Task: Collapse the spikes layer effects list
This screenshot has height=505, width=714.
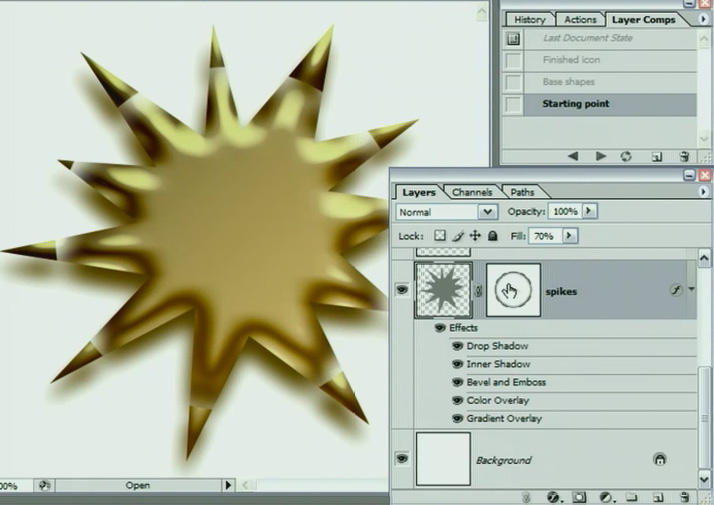Action: (691, 290)
